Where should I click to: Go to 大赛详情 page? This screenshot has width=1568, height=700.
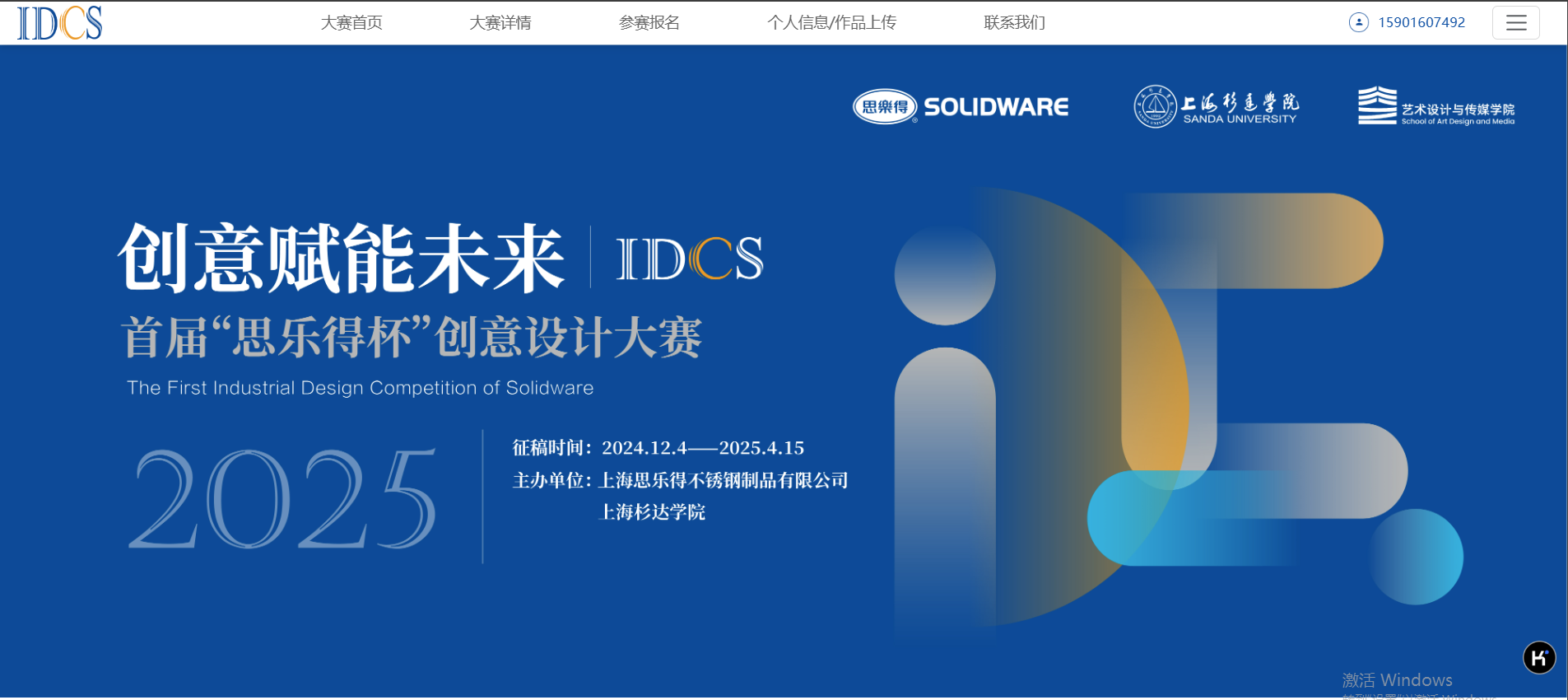pyautogui.click(x=500, y=23)
